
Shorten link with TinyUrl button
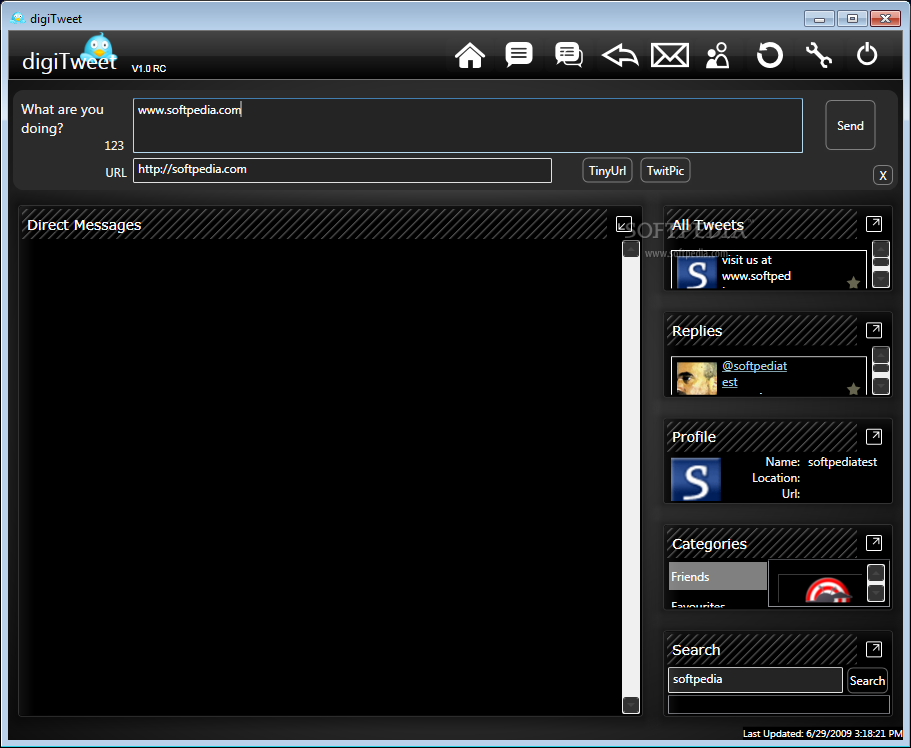coord(607,170)
